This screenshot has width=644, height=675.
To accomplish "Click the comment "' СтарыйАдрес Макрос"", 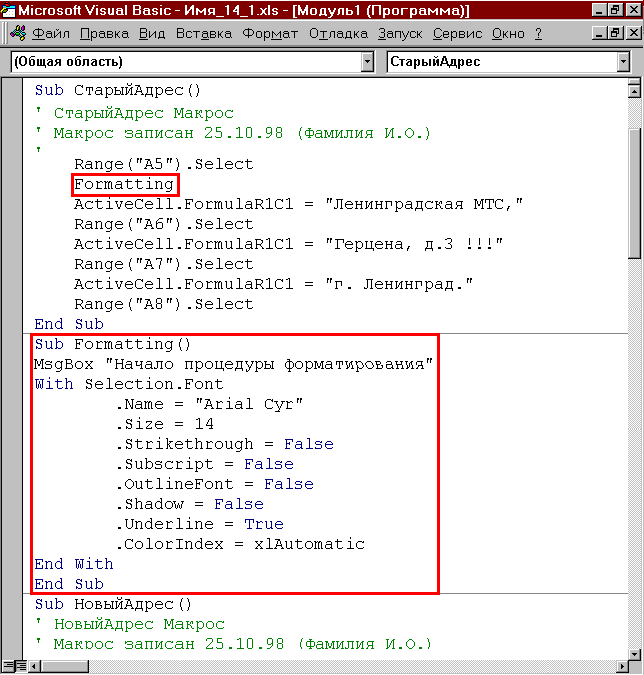I will pos(134,113).
